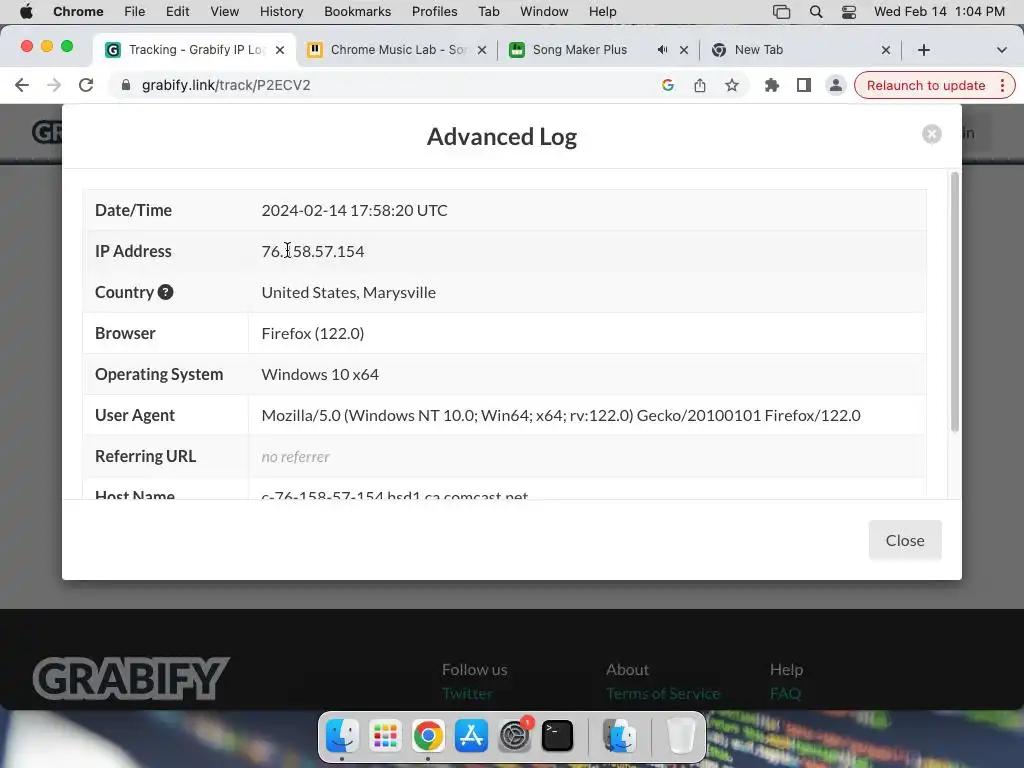
Task: Go back with the browser back arrow
Action: (22, 85)
